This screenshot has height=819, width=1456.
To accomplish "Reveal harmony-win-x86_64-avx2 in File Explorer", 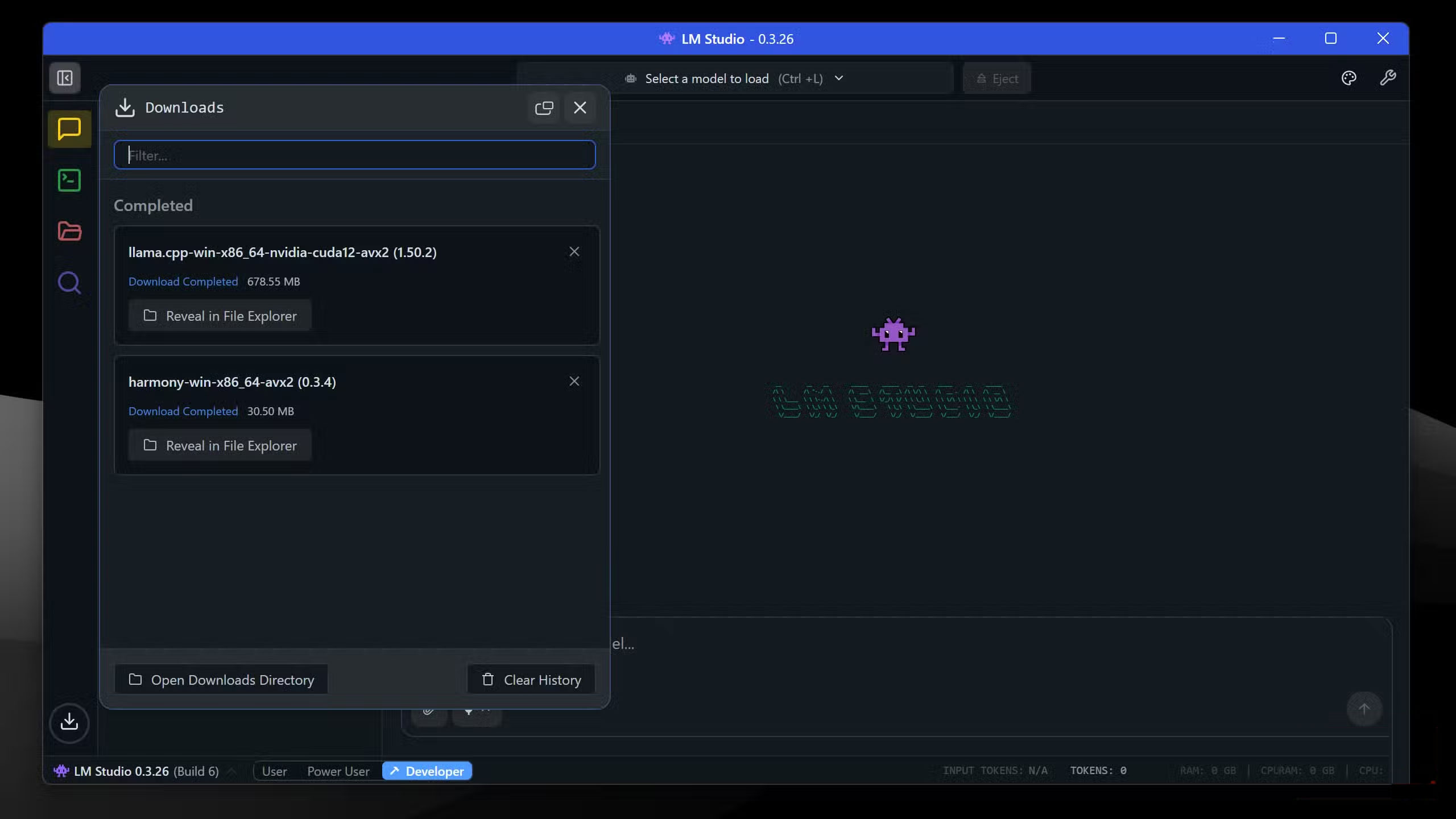I will click(x=220, y=446).
